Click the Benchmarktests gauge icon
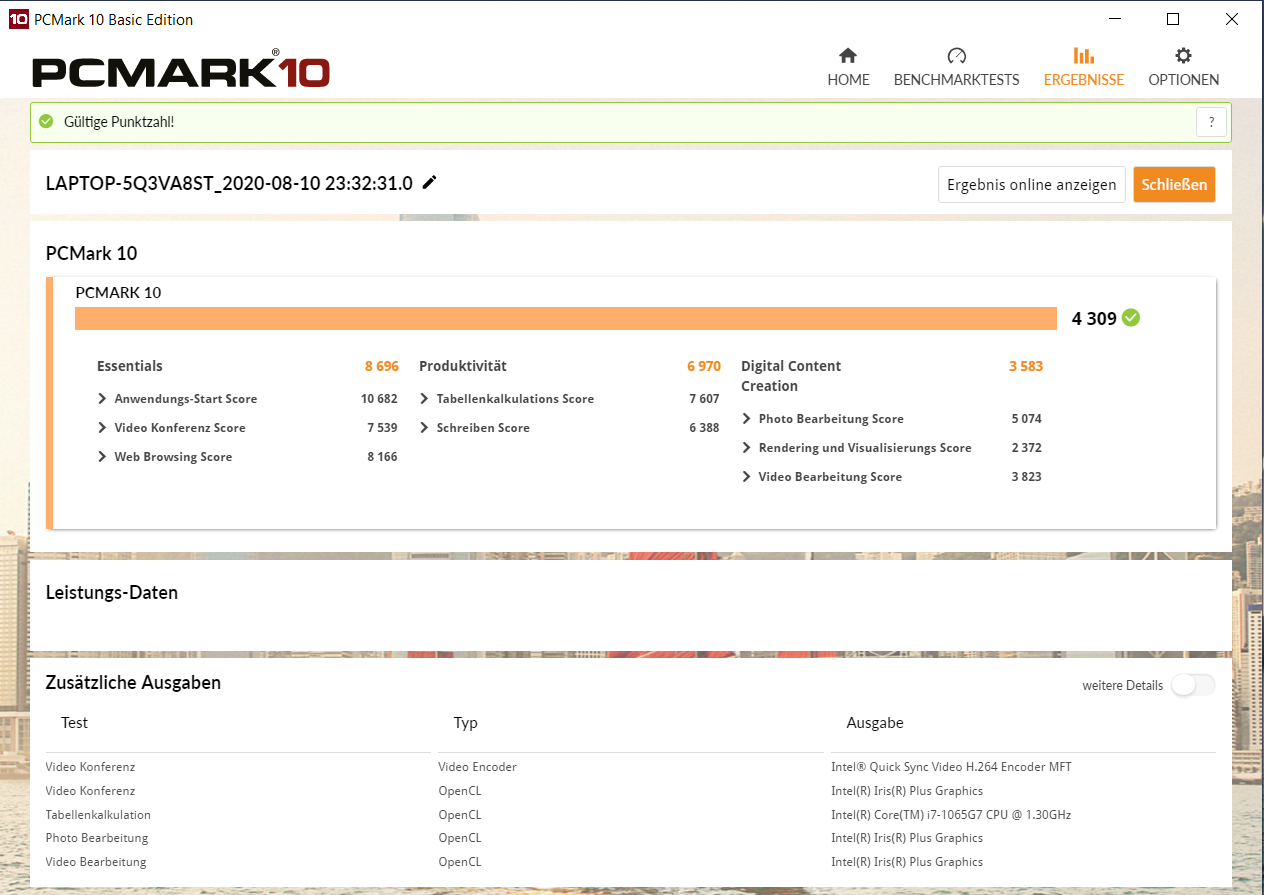The image size is (1264, 895). 956,55
